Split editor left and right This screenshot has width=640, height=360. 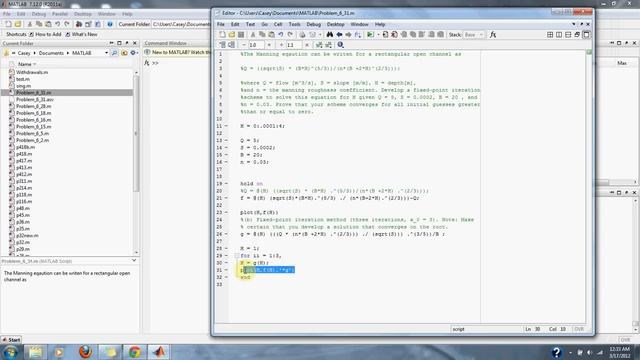(x=559, y=35)
